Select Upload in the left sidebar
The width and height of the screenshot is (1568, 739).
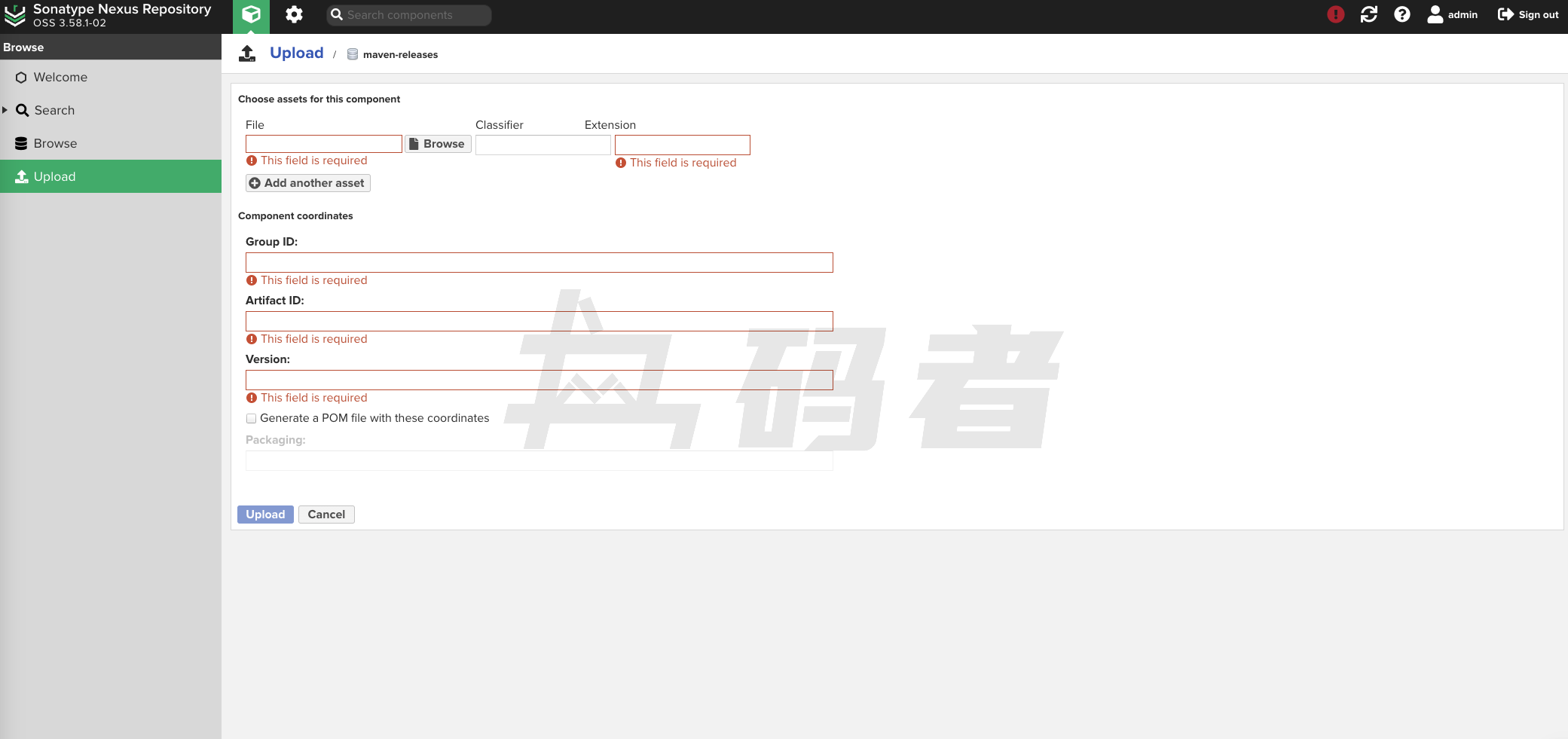54,177
